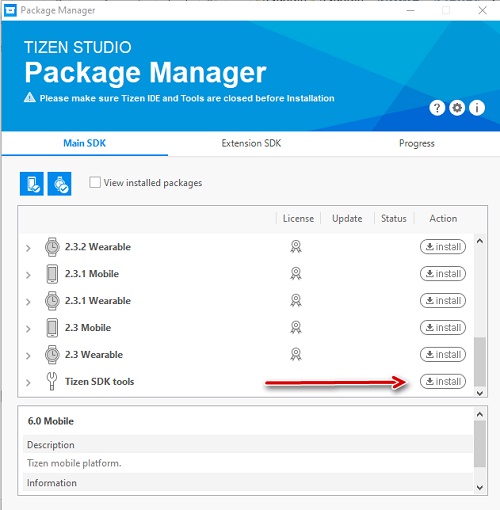Click the phone icon of 2.3.1 Mobile

click(52, 274)
